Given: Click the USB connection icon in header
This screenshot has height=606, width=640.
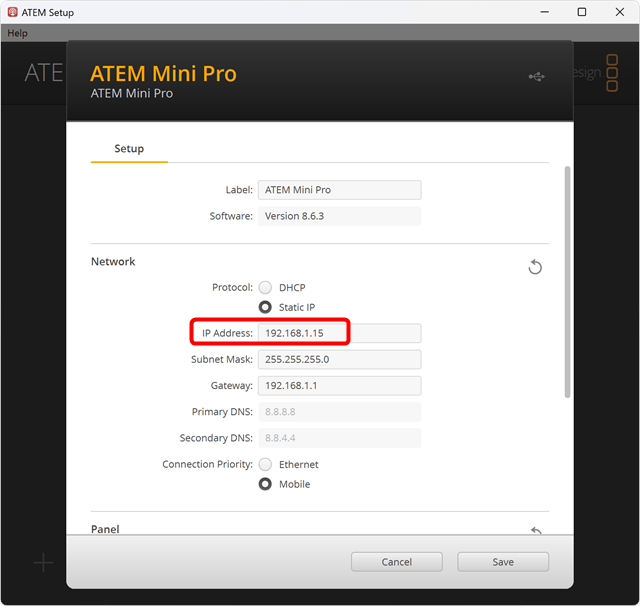Looking at the screenshot, I should point(536,77).
